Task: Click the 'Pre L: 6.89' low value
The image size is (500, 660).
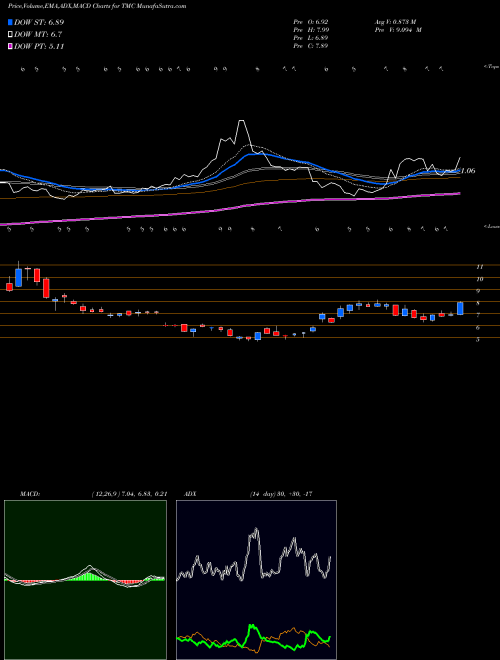Action: pos(311,38)
